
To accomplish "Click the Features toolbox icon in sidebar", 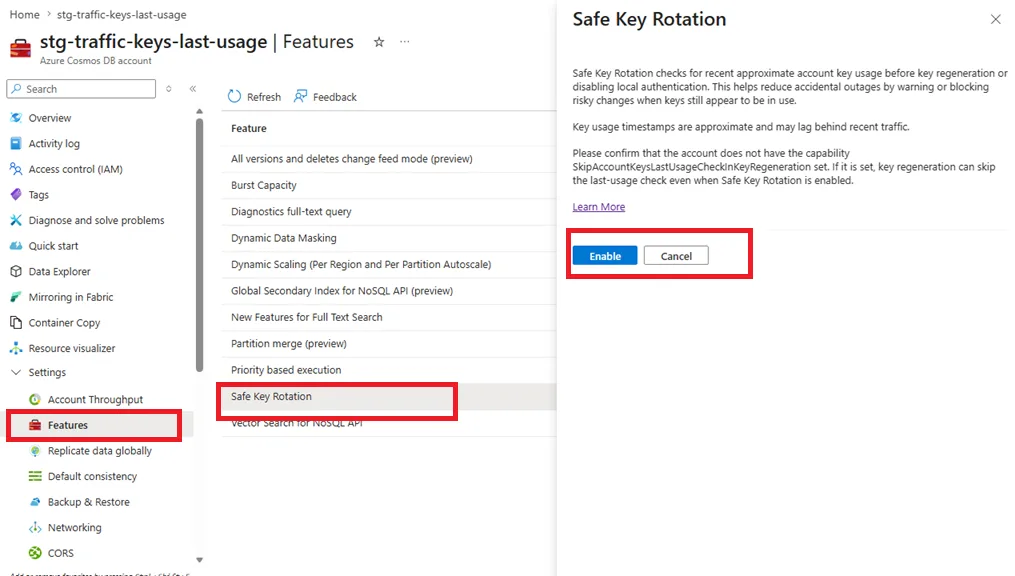I will [35, 425].
